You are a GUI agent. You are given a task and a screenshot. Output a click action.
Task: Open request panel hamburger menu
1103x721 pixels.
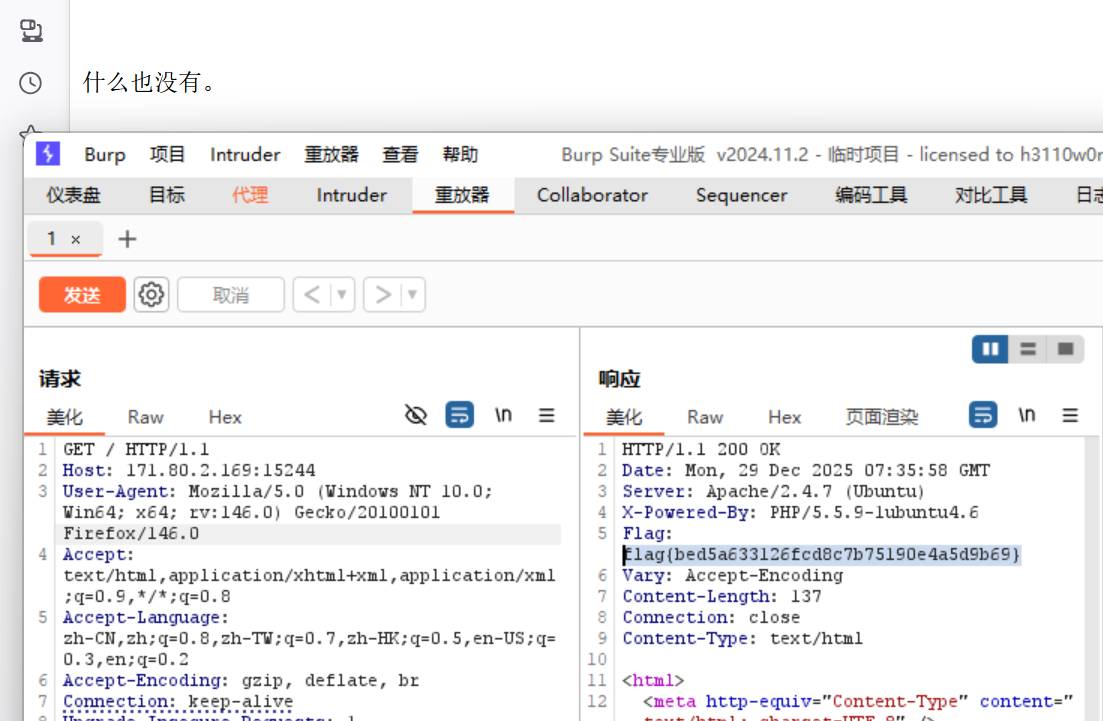click(x=547, y=415)
